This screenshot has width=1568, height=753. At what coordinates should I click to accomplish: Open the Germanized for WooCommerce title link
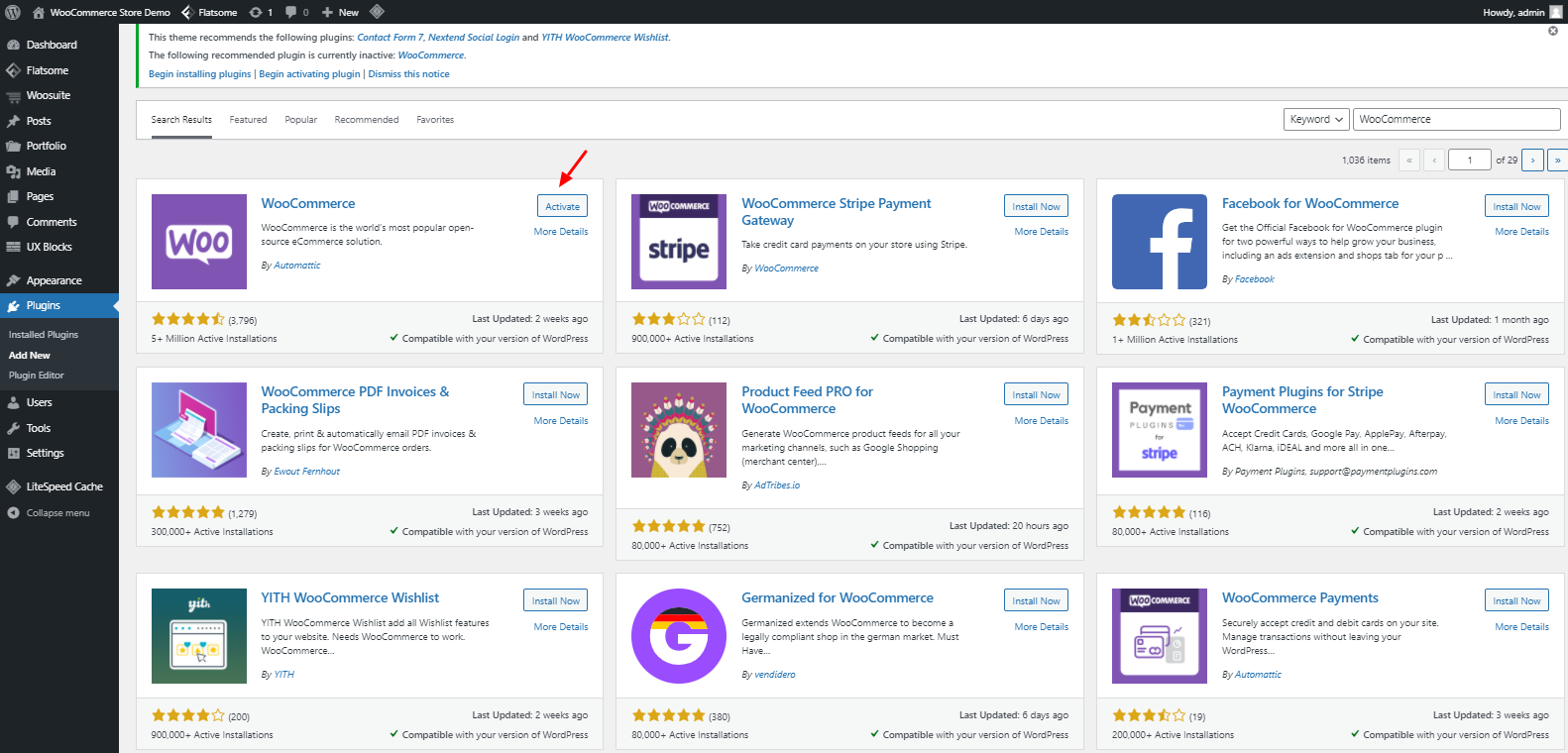(838, 597)
